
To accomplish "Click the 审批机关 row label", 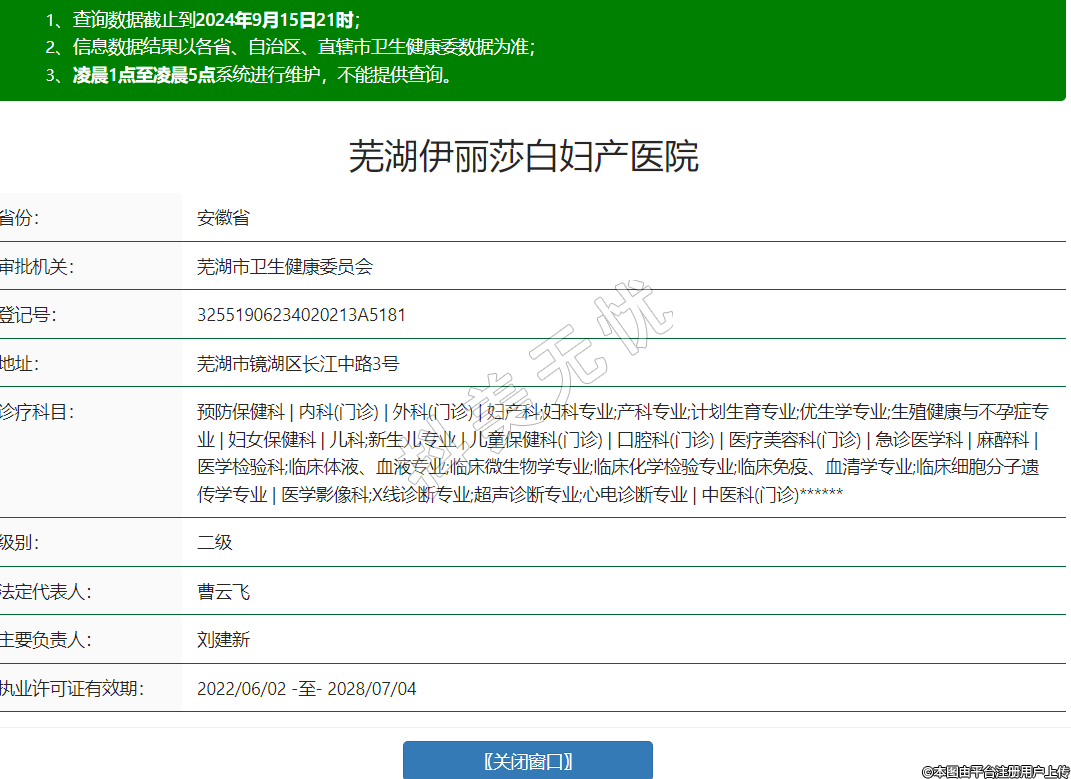I will click(37, 267).
